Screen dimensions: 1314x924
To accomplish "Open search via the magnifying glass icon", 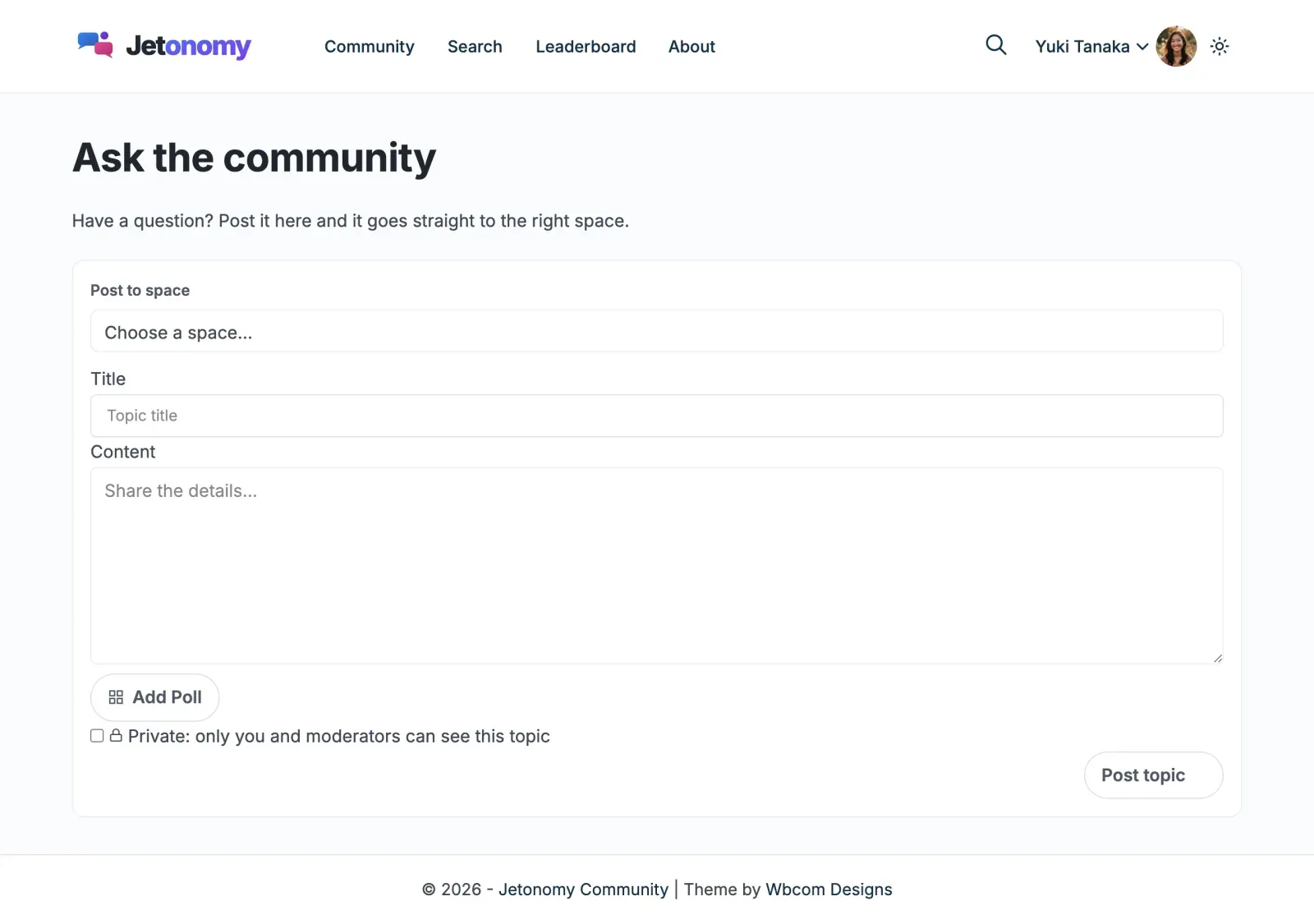I will [995, 45].
